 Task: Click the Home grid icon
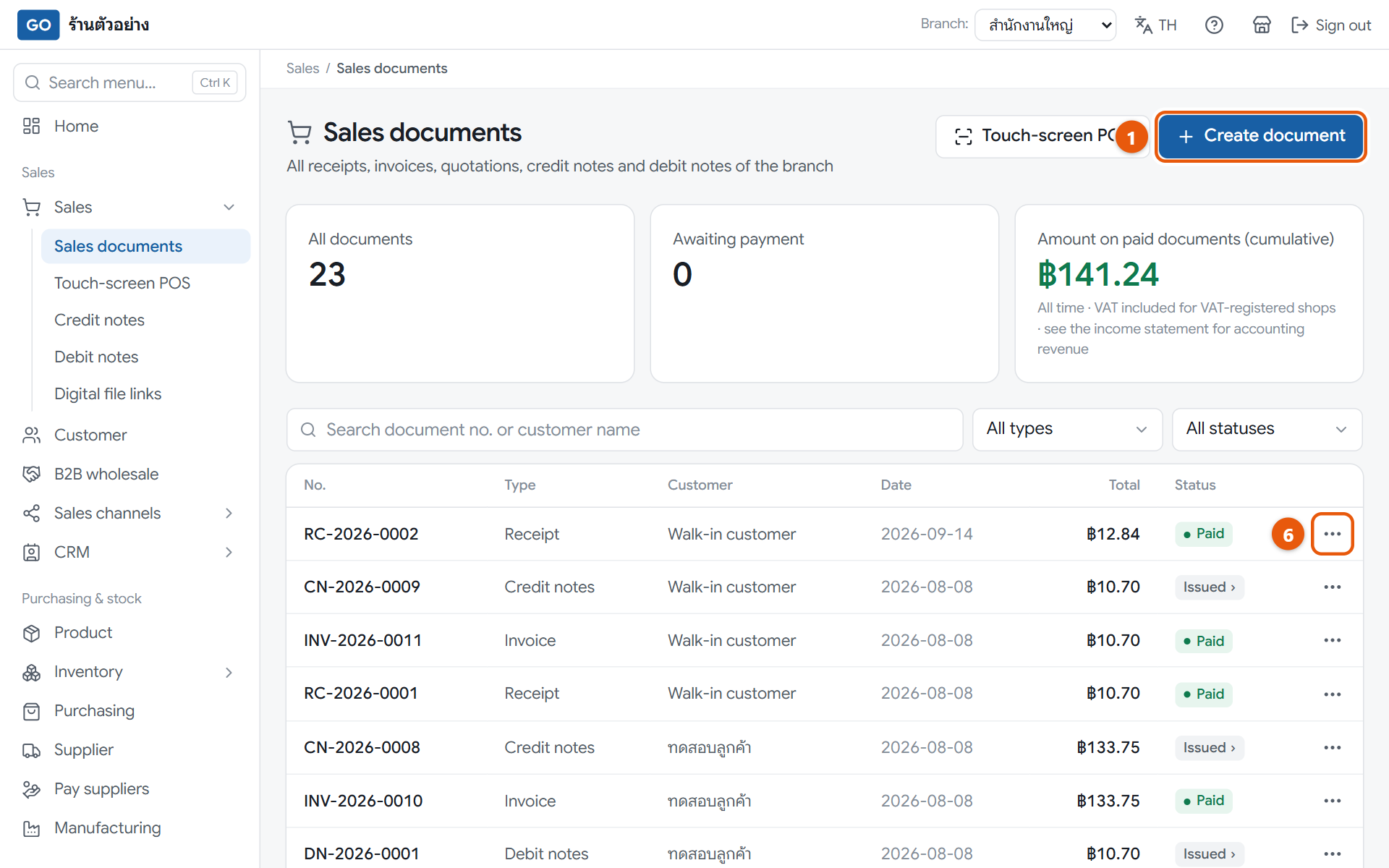coord(31,126)
